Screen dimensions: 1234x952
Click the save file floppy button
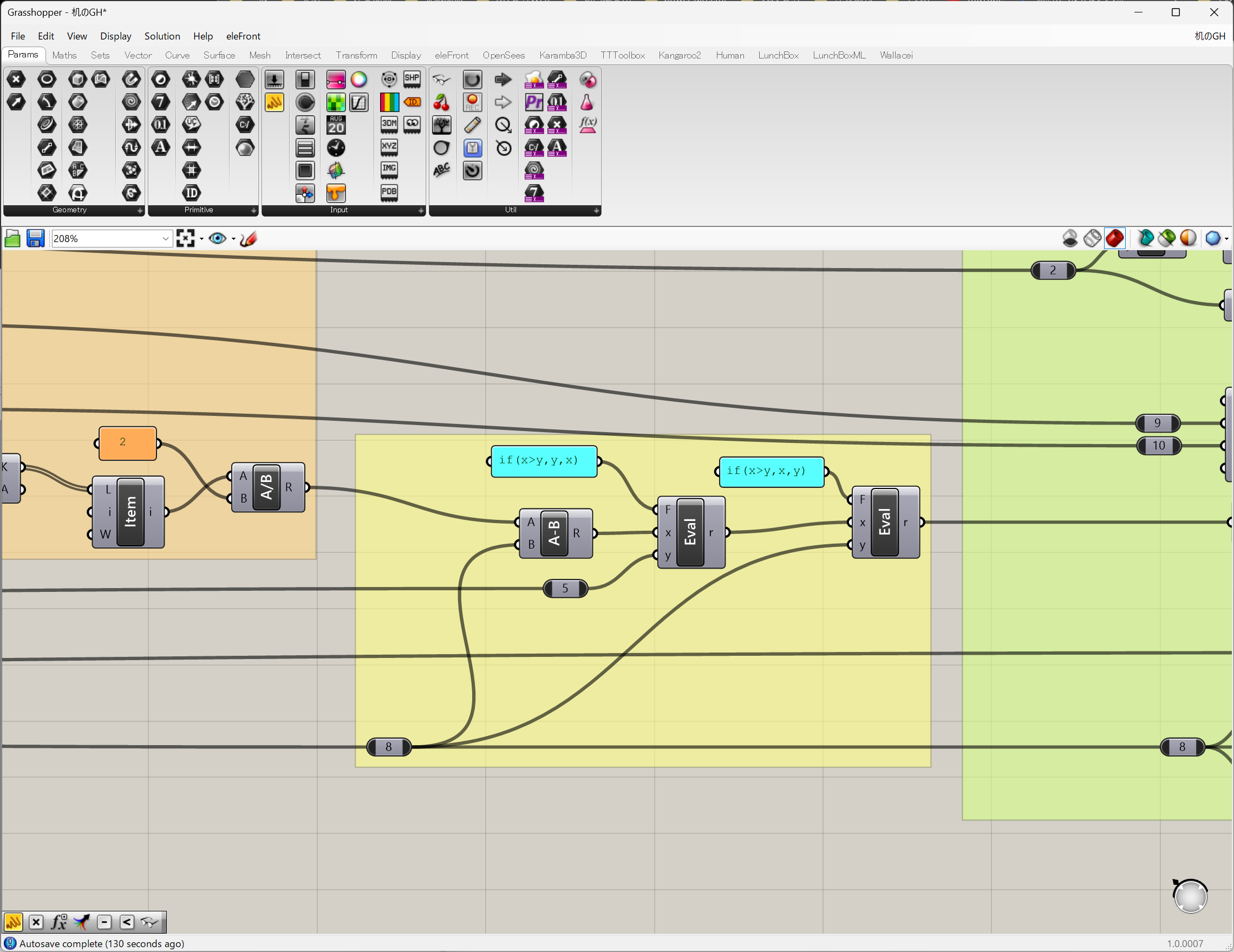pyautogui.click(x=35, y=239)
